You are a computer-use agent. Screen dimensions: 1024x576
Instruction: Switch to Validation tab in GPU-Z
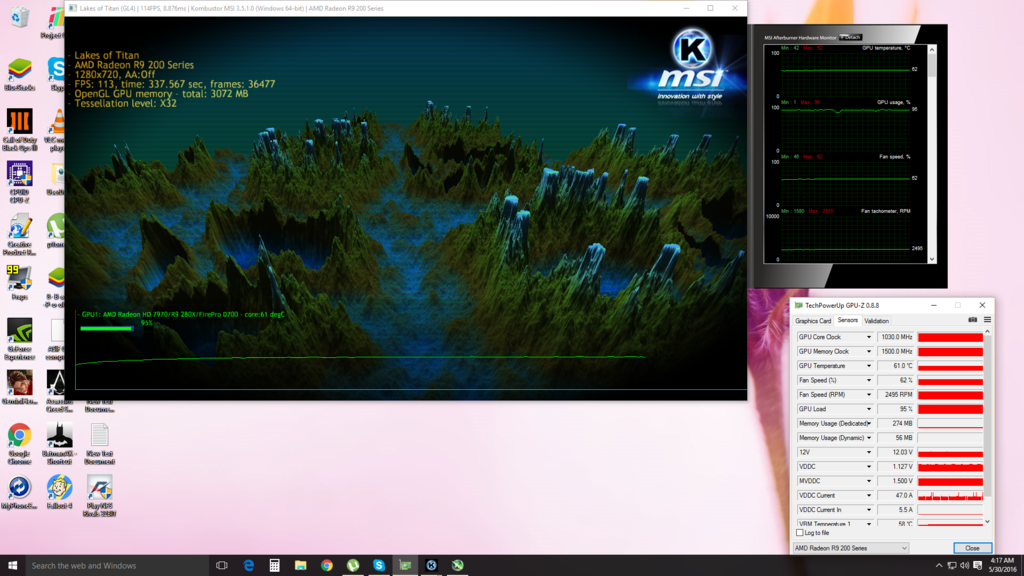[x=876, y=321]
